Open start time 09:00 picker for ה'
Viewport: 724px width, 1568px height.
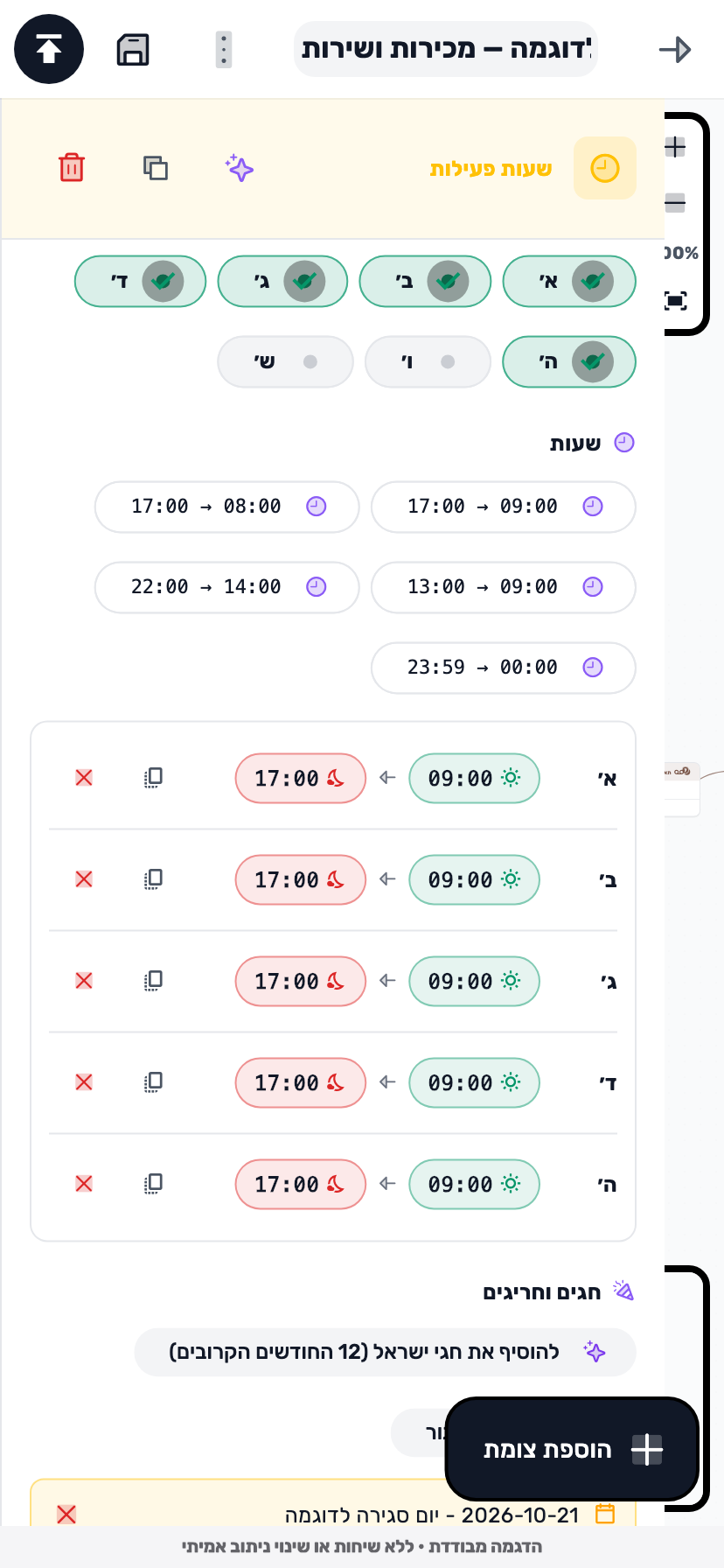pyautogui.click(x=475, y=1184)
